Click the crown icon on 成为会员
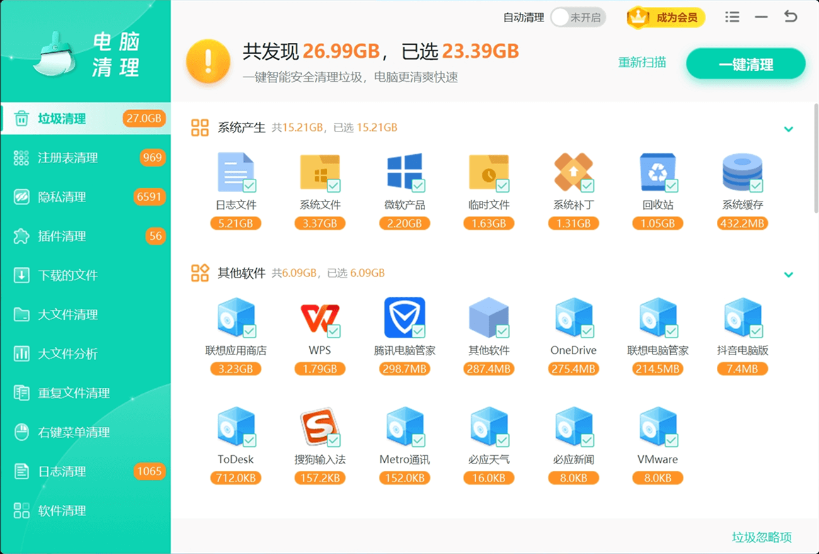 point(638,17)
